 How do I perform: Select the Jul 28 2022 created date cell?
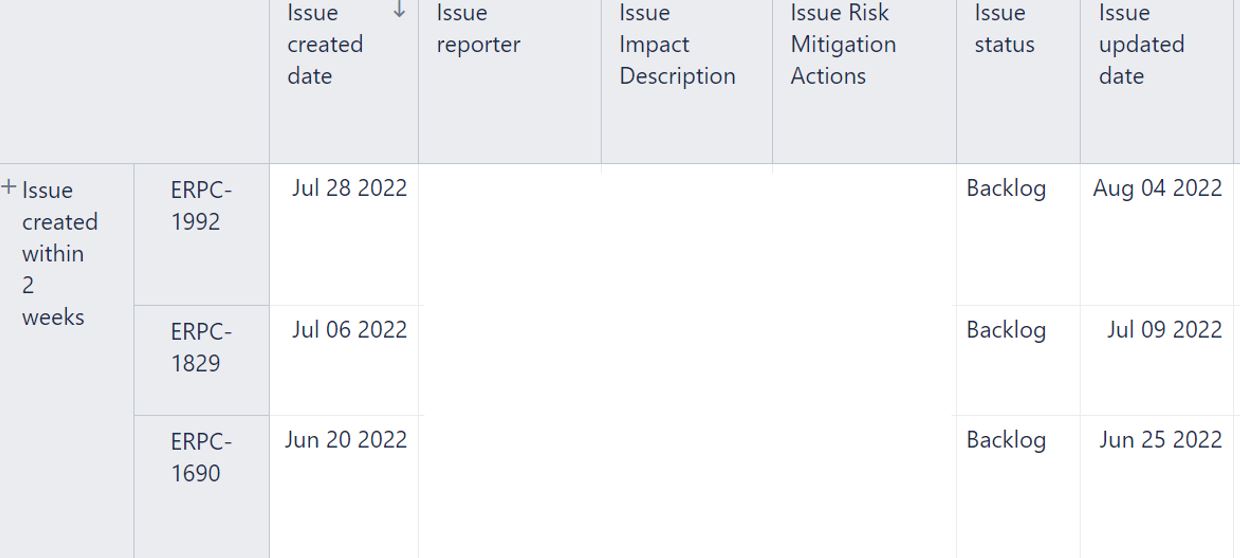pyautogui.click(x=344, y=235)
